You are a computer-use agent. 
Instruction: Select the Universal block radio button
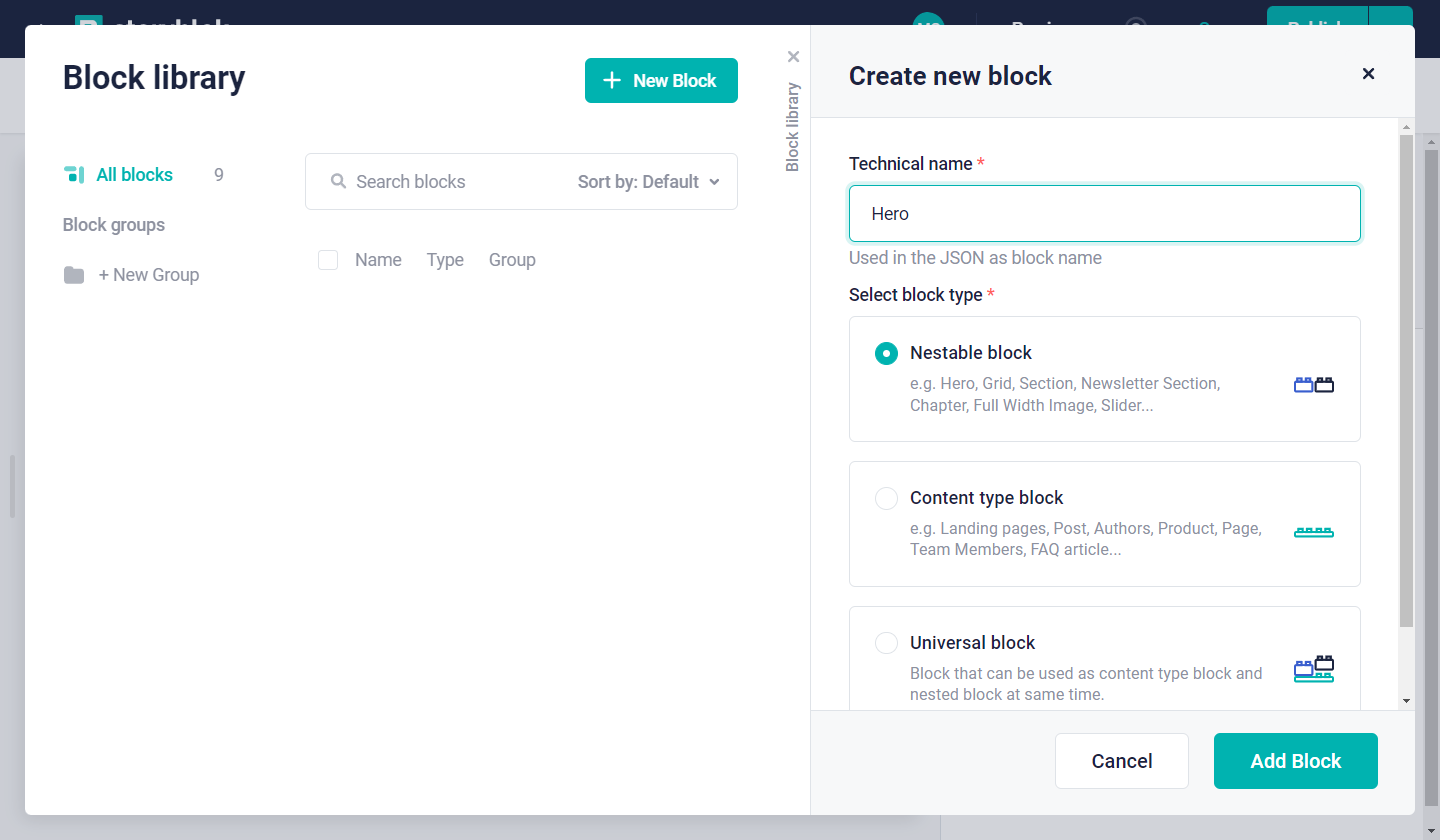point(886,643)
